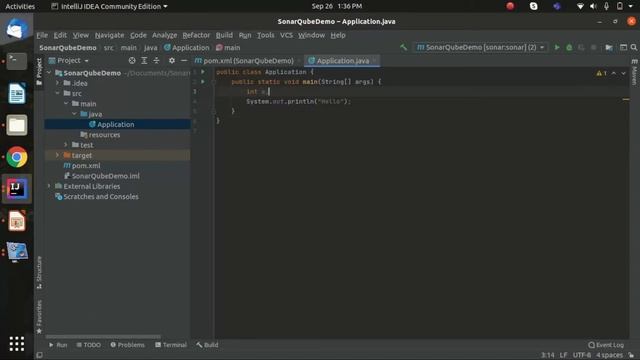Expand the test folder
Viewport: 640px width, 360px height.
(66, 145)
